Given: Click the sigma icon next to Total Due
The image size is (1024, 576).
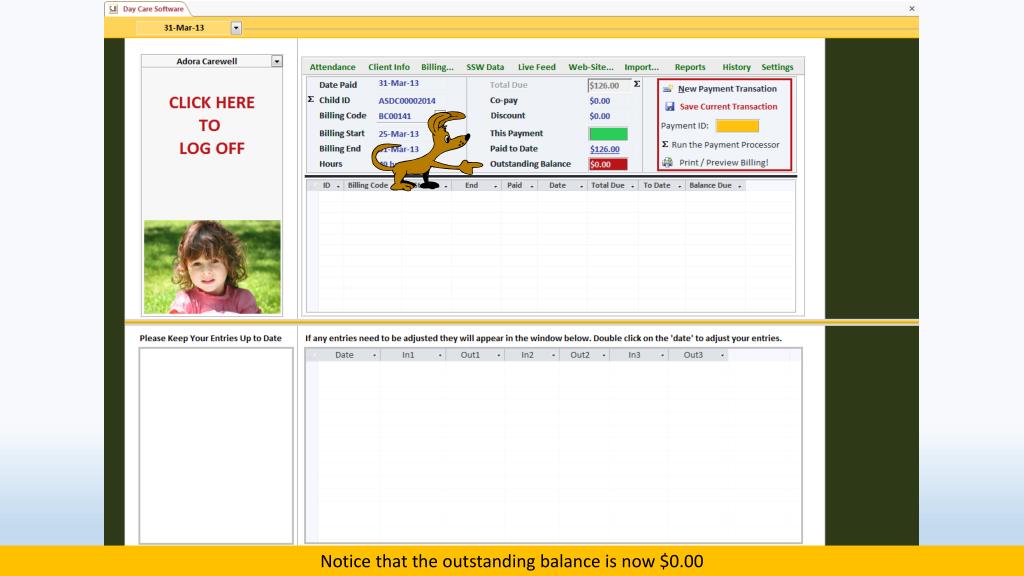Looking at the screenshot, I should tap(637, 84).
